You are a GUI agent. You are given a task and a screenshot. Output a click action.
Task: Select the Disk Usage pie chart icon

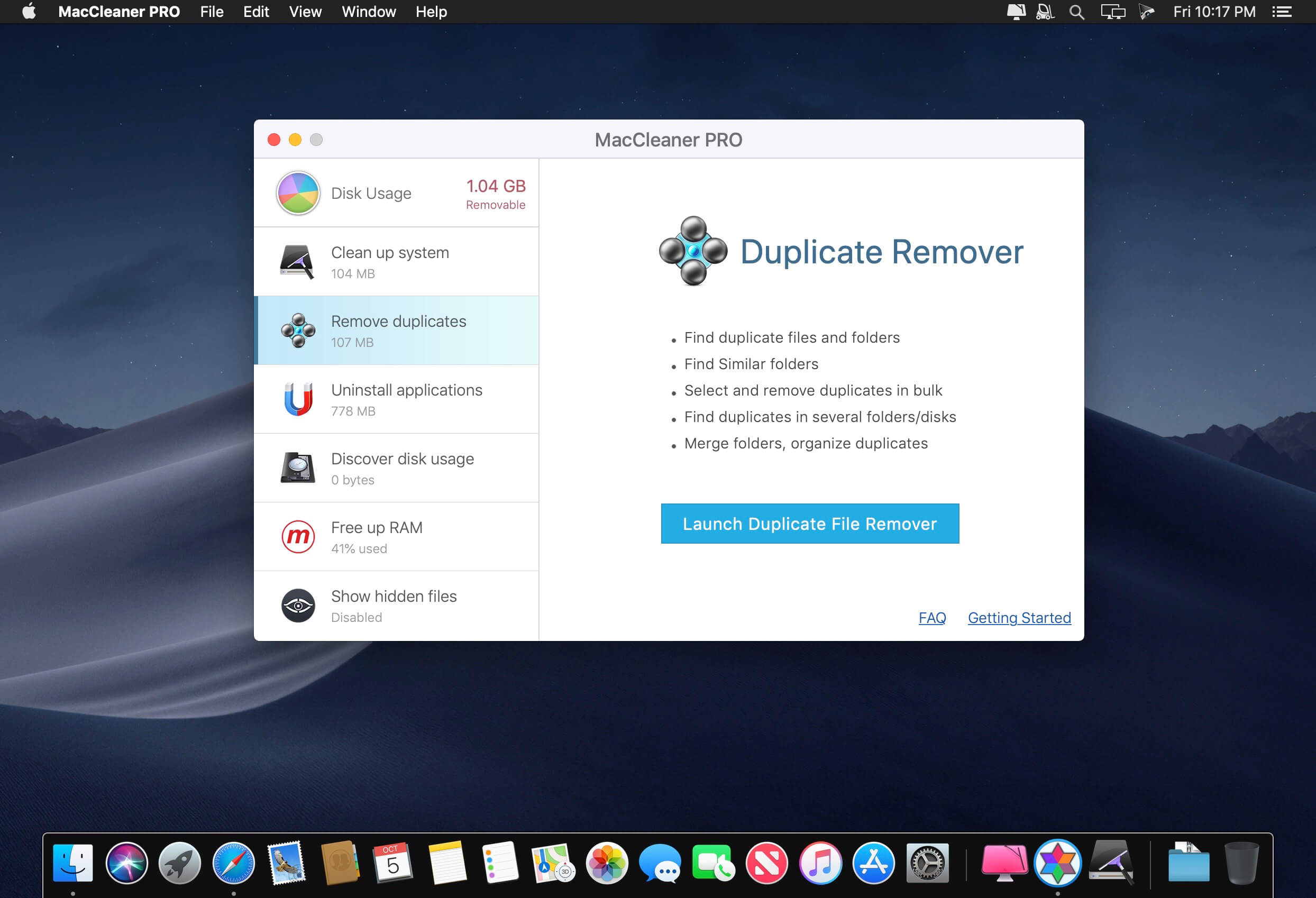297,193
